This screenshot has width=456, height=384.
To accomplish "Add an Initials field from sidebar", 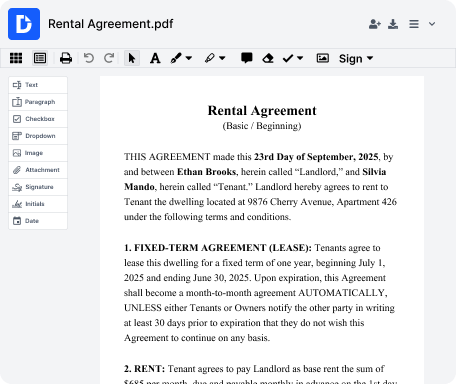I will point(38,204).
